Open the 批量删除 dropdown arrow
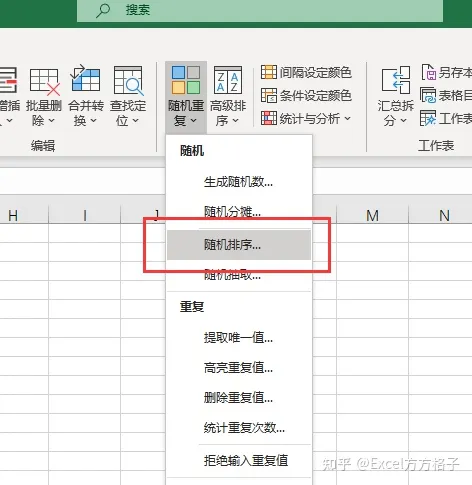 coord(52,120)
